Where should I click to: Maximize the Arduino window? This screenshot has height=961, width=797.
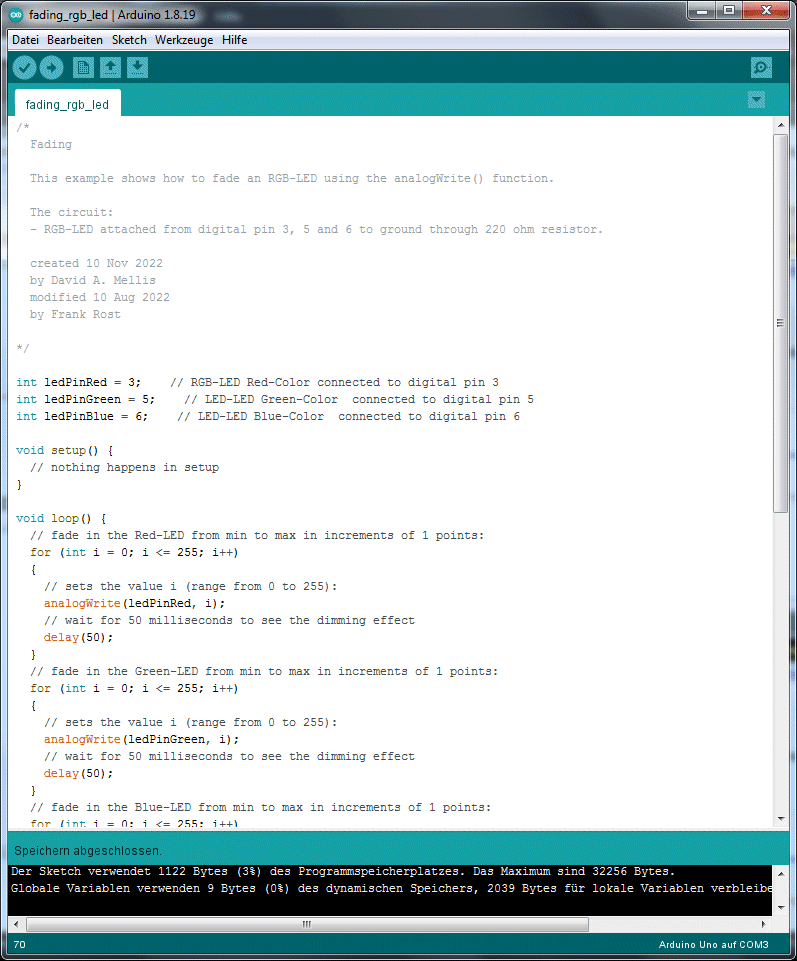(729, 11)
